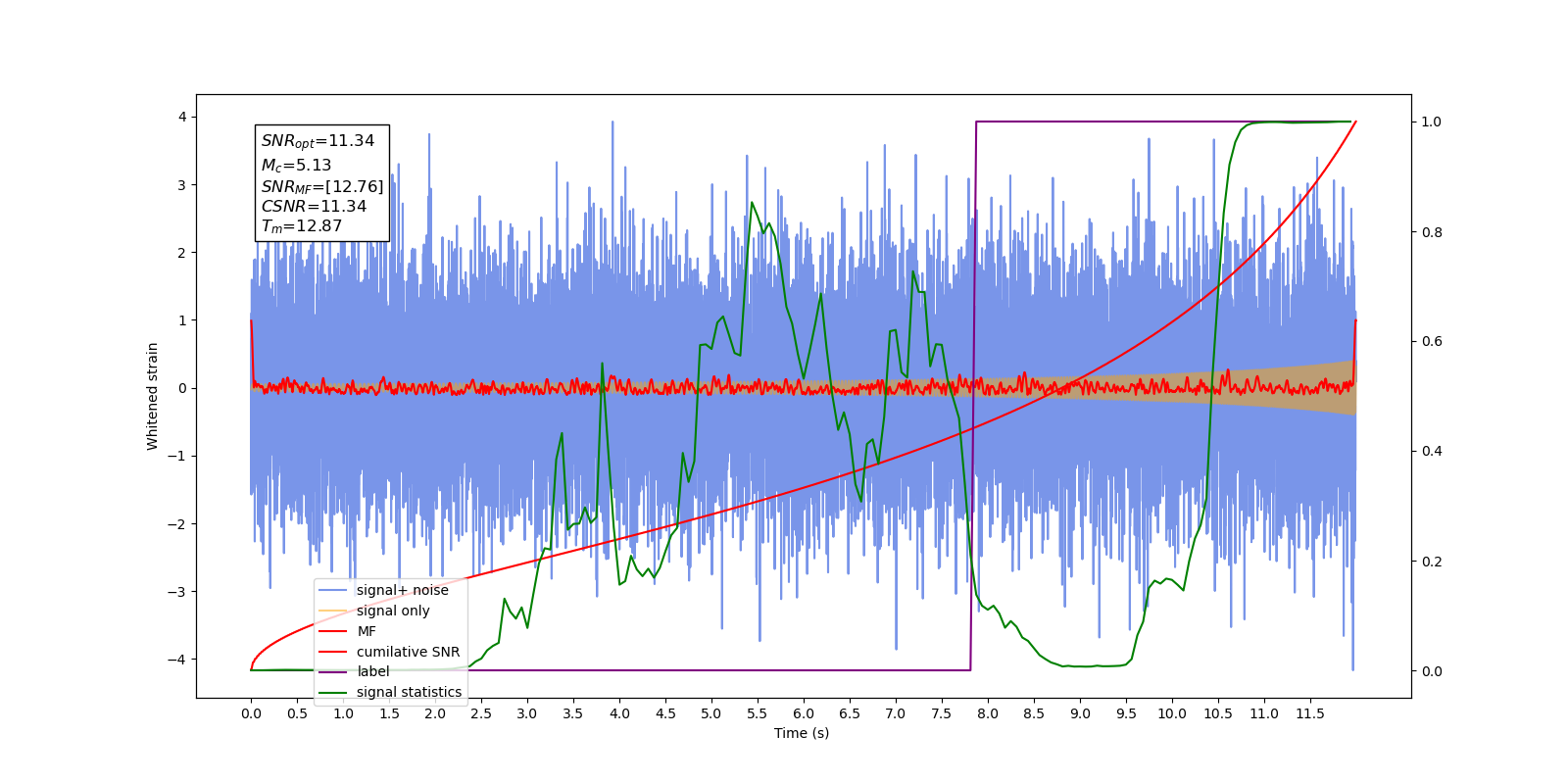Click the Tm=12.87 annotation text
Screen dimensions: 1568x784
coord(302,226)
